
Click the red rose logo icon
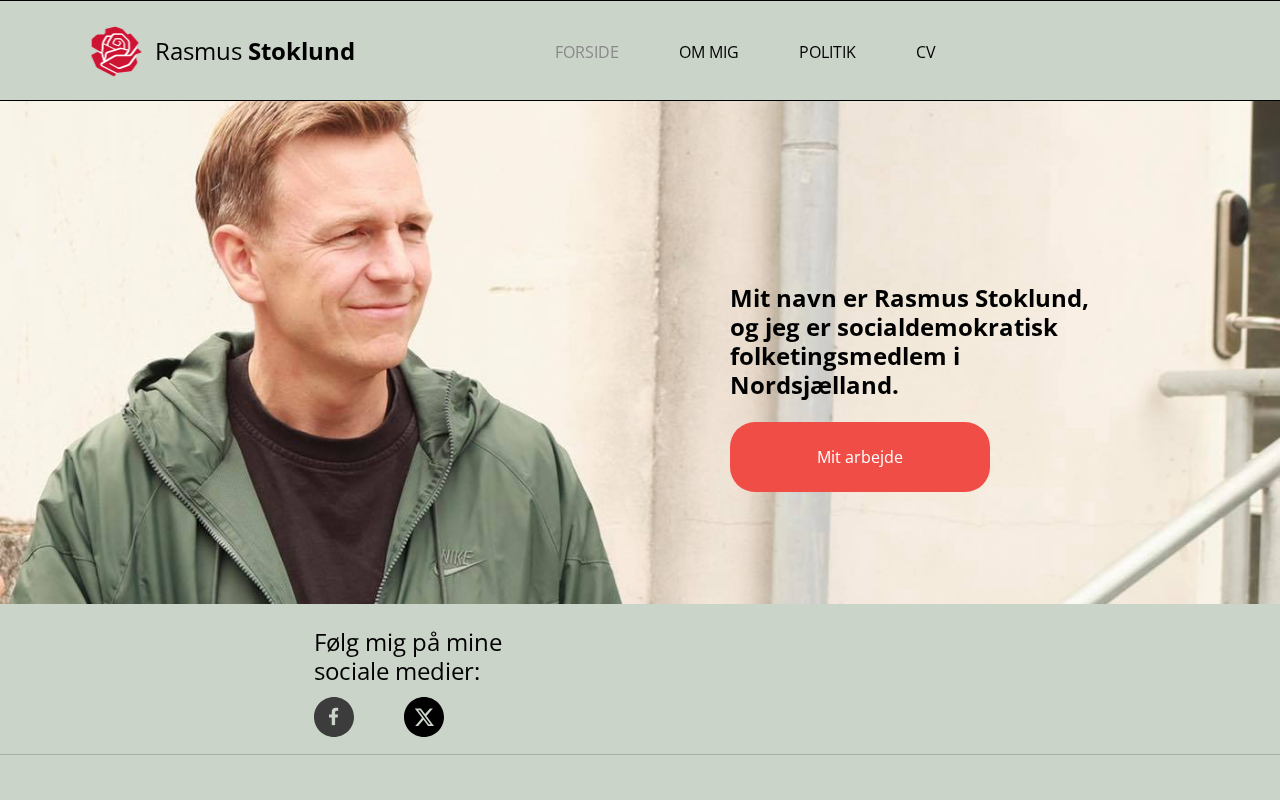pos(116,51)
